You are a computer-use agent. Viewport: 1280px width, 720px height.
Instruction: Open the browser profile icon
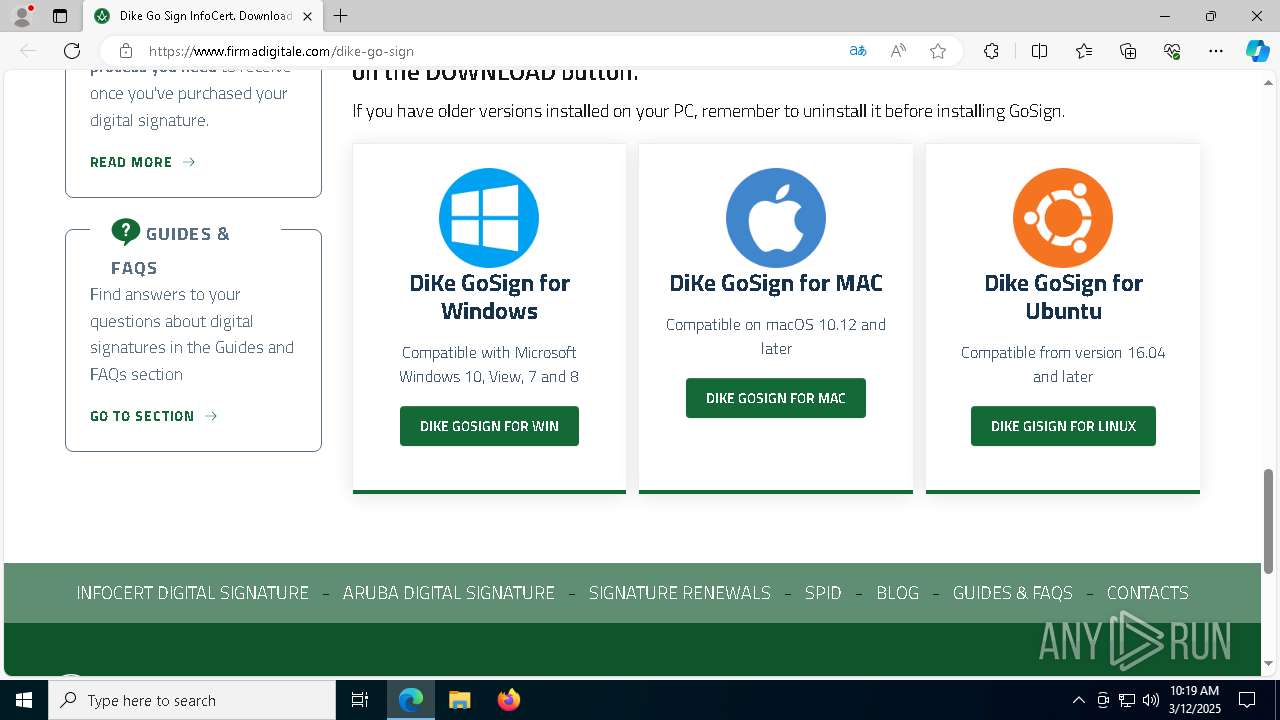pyautogui.click(x=21, y=16)
